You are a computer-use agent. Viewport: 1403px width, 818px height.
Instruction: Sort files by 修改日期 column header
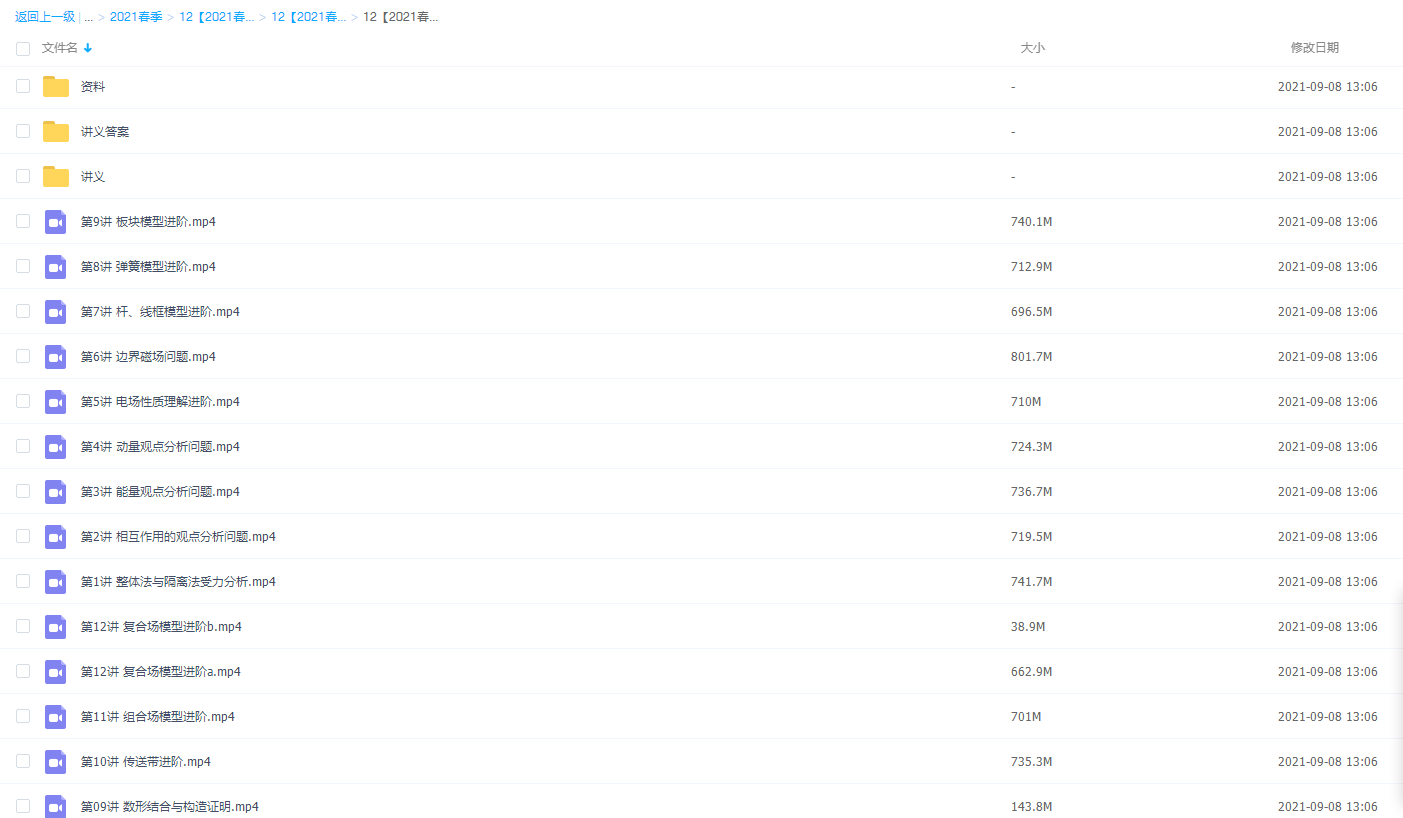(x=1314, y=48)
